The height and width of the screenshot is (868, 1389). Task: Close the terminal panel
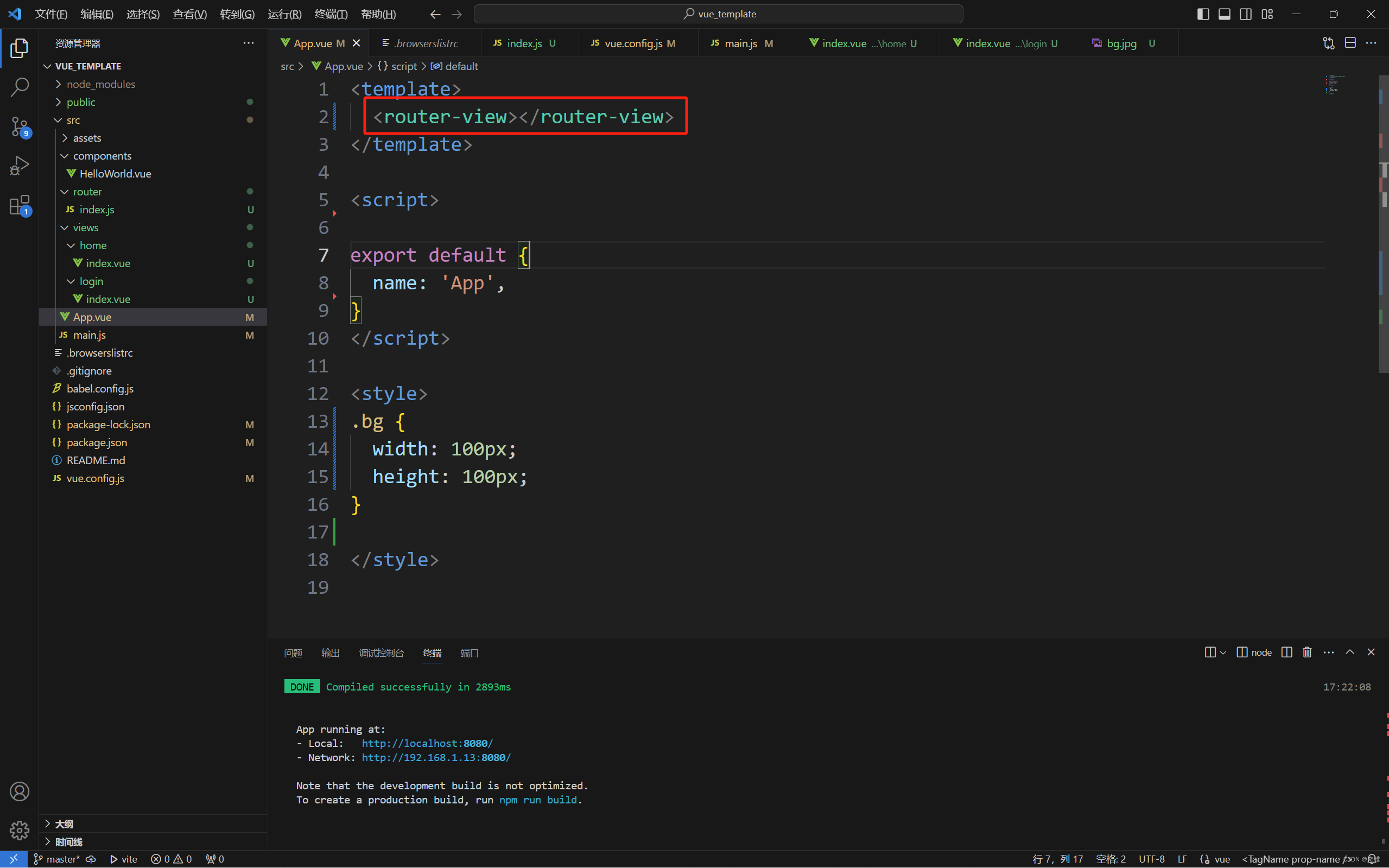[1371, 652]
